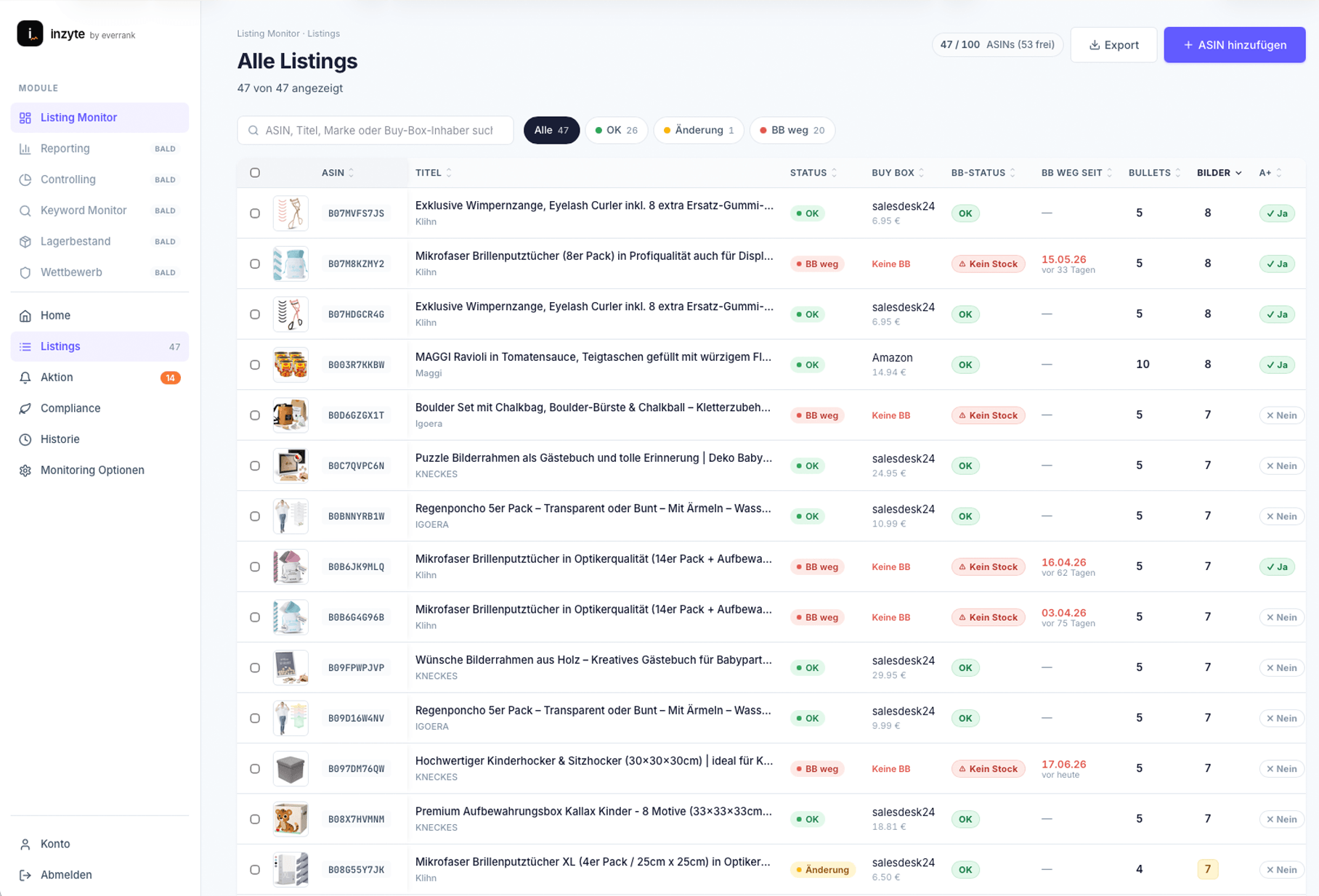This screenshot has width=1319, height=896.
Task: Select checkbox for row B0C7QVPC6N
Action: pyautogui.click(x=255, y=465)
